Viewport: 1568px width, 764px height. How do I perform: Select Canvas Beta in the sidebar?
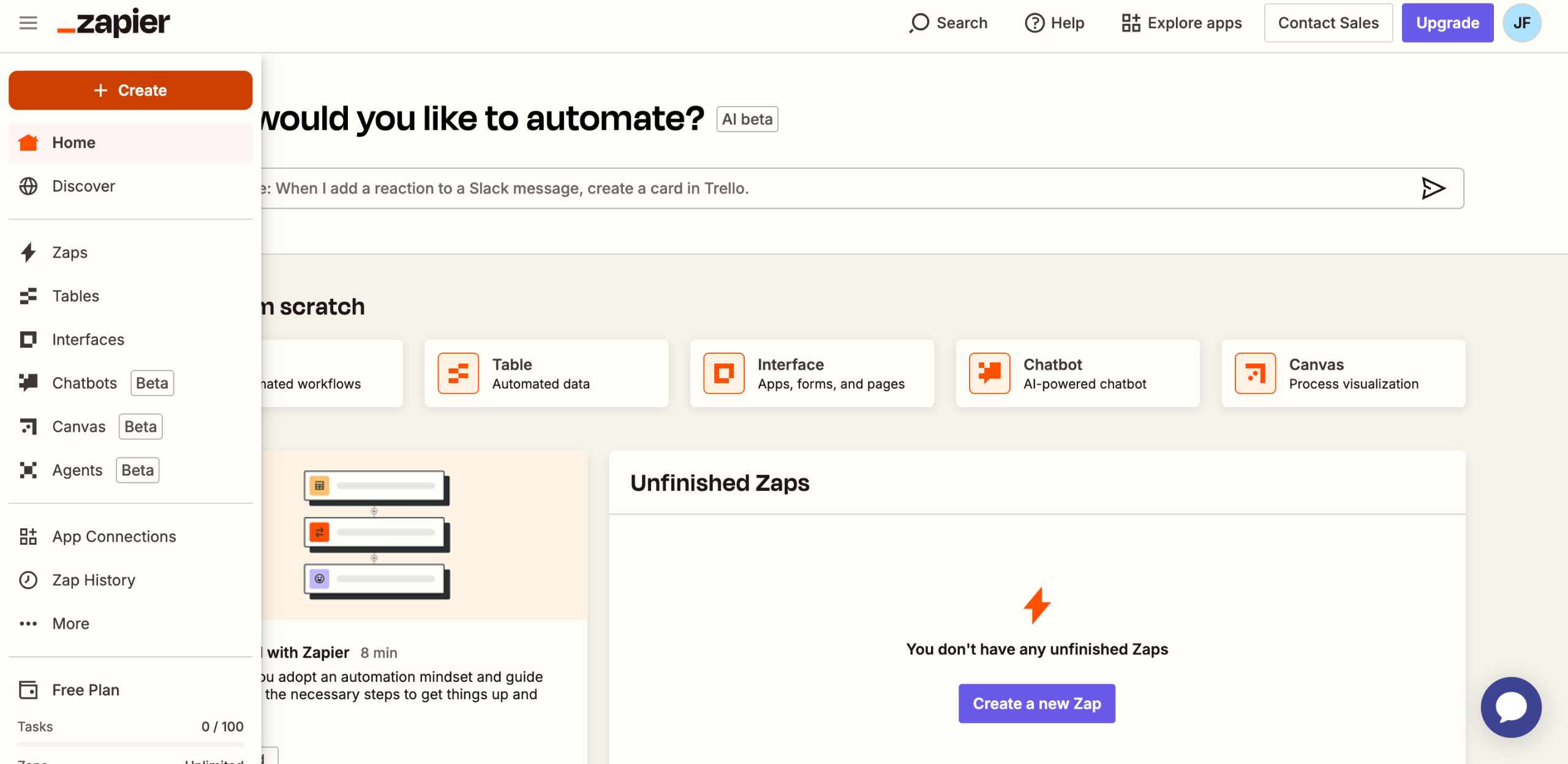(x=79, y=427)
